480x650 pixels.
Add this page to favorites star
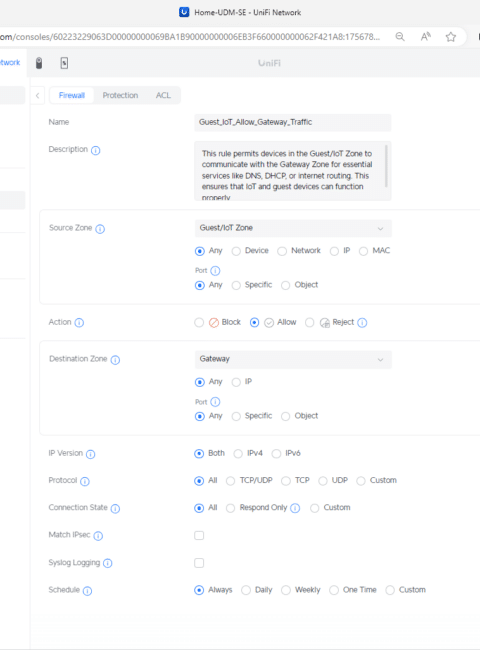tap(451, 37)
